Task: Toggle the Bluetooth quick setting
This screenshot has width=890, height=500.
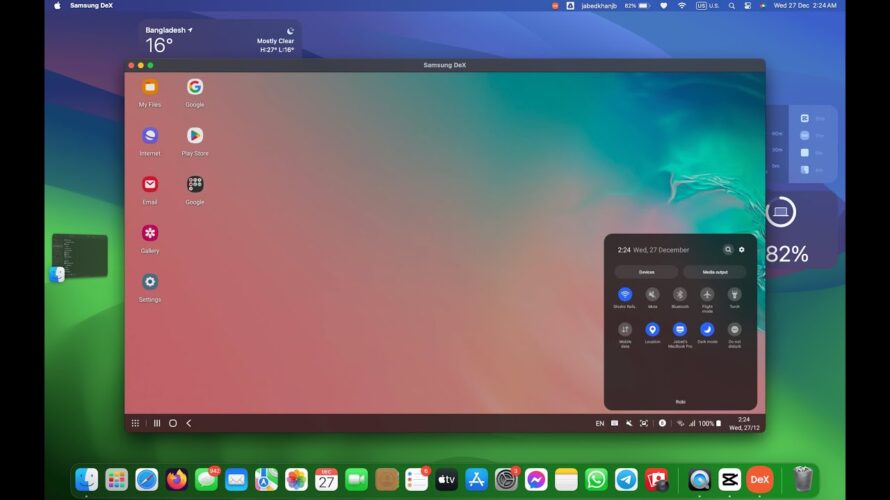Action: click(679, 295)
